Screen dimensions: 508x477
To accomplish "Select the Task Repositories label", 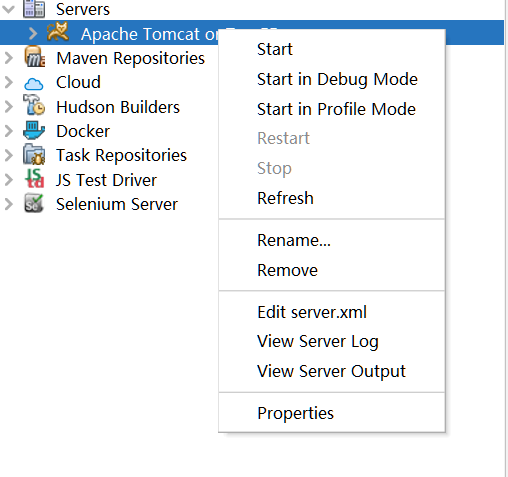I will tap(121, 156).
